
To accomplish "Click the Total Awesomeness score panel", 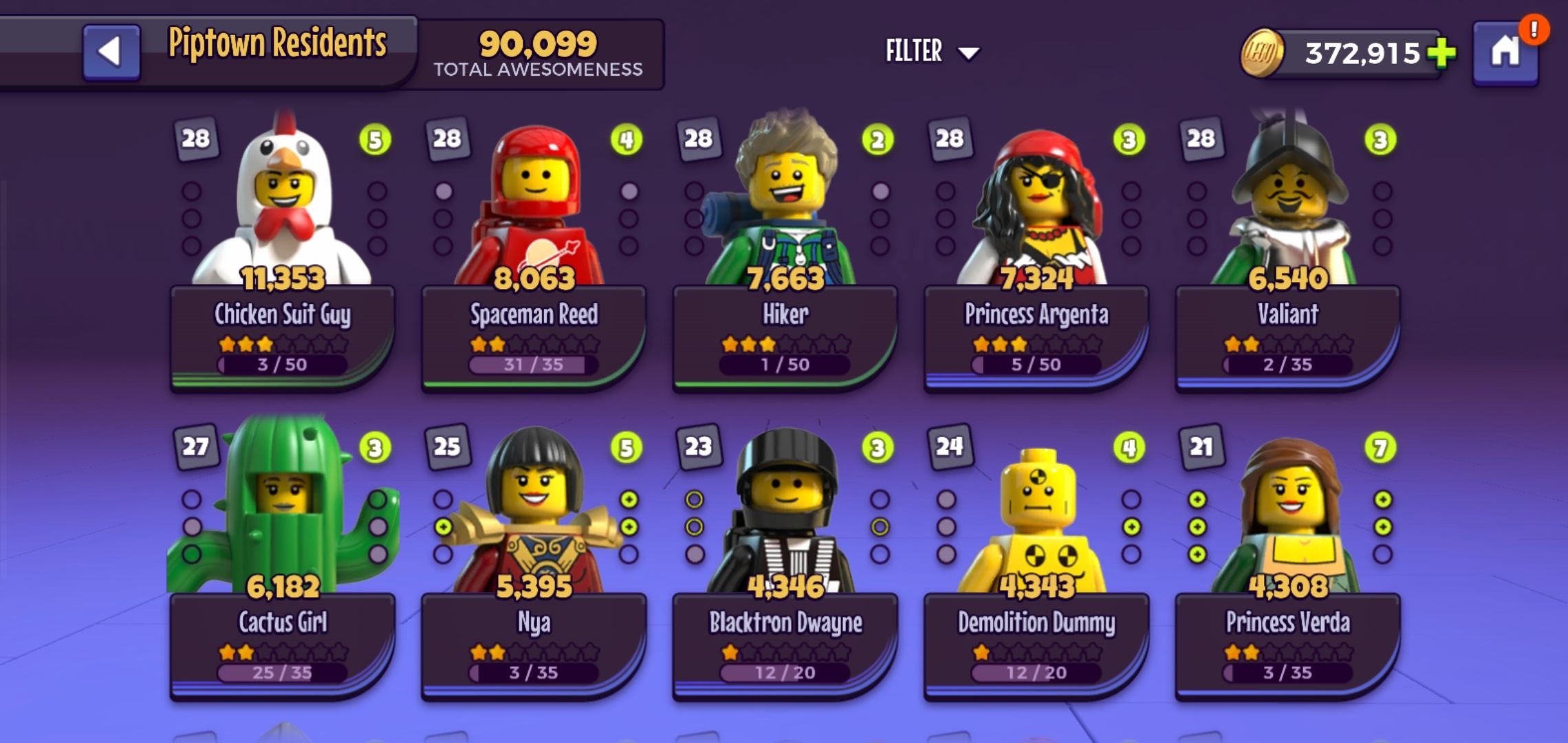I will pyautogui.click(x=538, y=54).
